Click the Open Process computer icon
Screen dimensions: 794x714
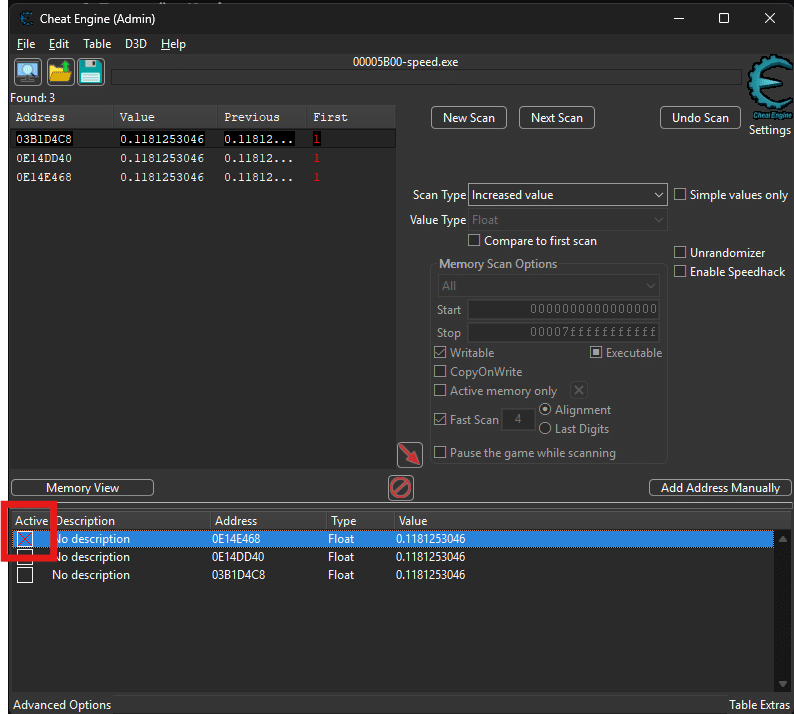click(x=27, y=71)
